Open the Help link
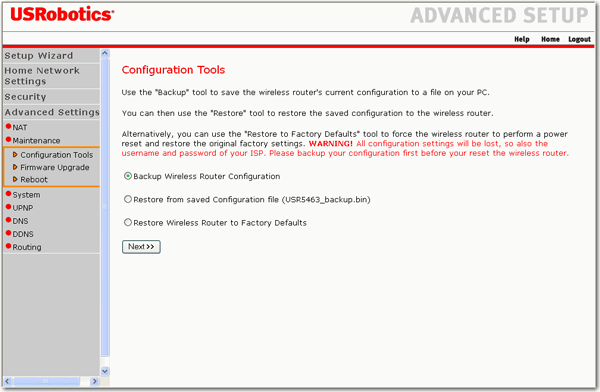This screenshot has height=392, width=600. point(522,39)
